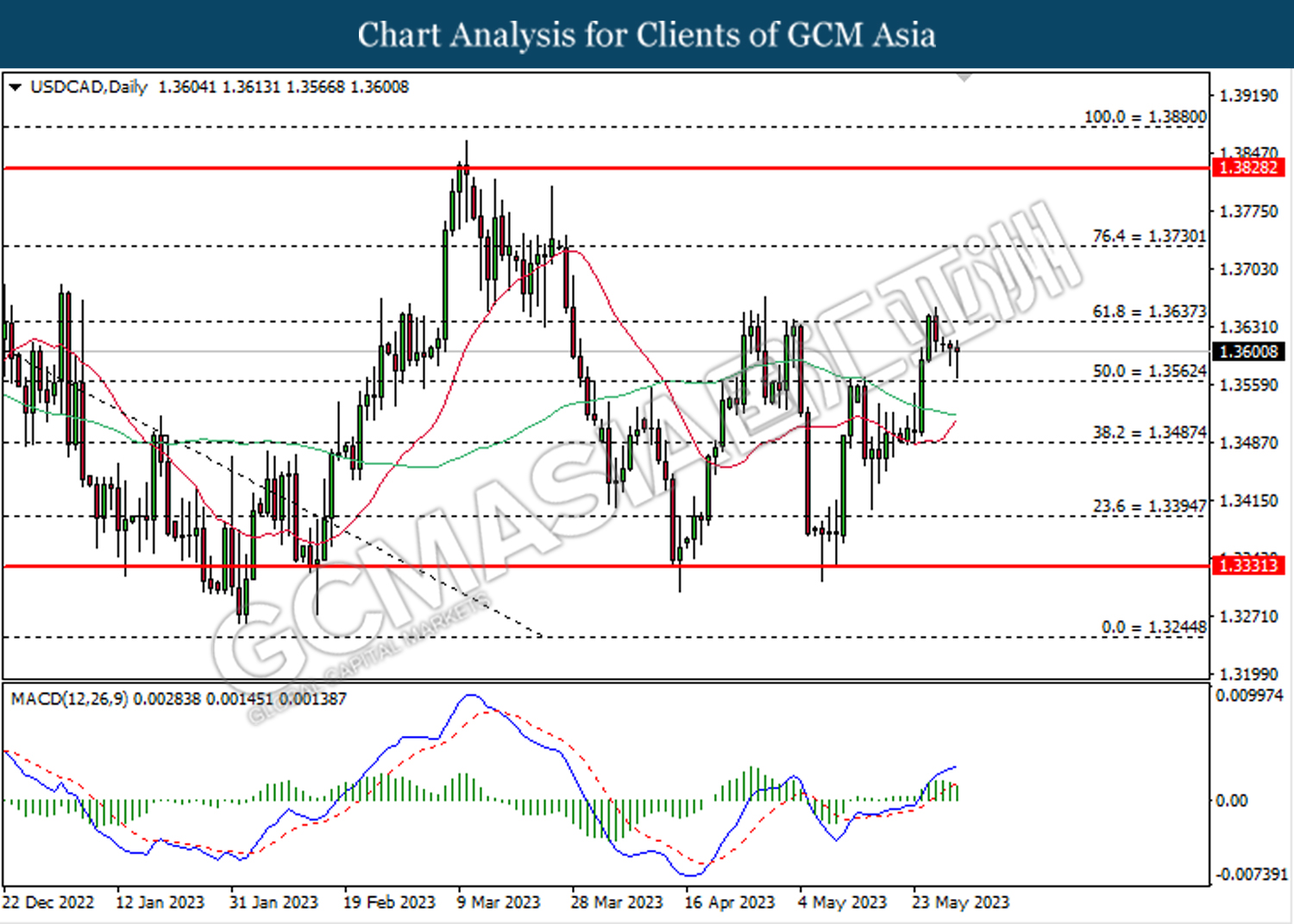The image size is (1294, 924).
Task: Click the OHLC values 1.36041 1.36131 readout
Action: pyautogui.click(x=220, y=87)
